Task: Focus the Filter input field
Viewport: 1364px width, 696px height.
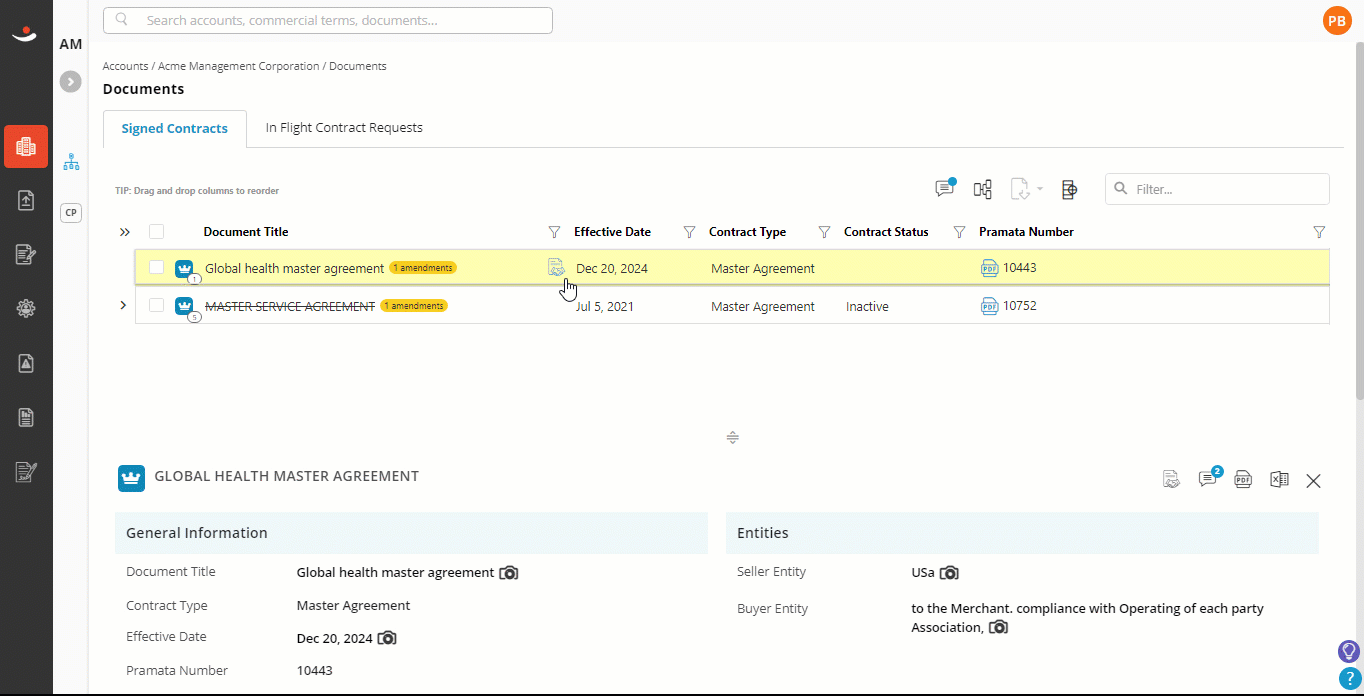Action: [1217, 188]
